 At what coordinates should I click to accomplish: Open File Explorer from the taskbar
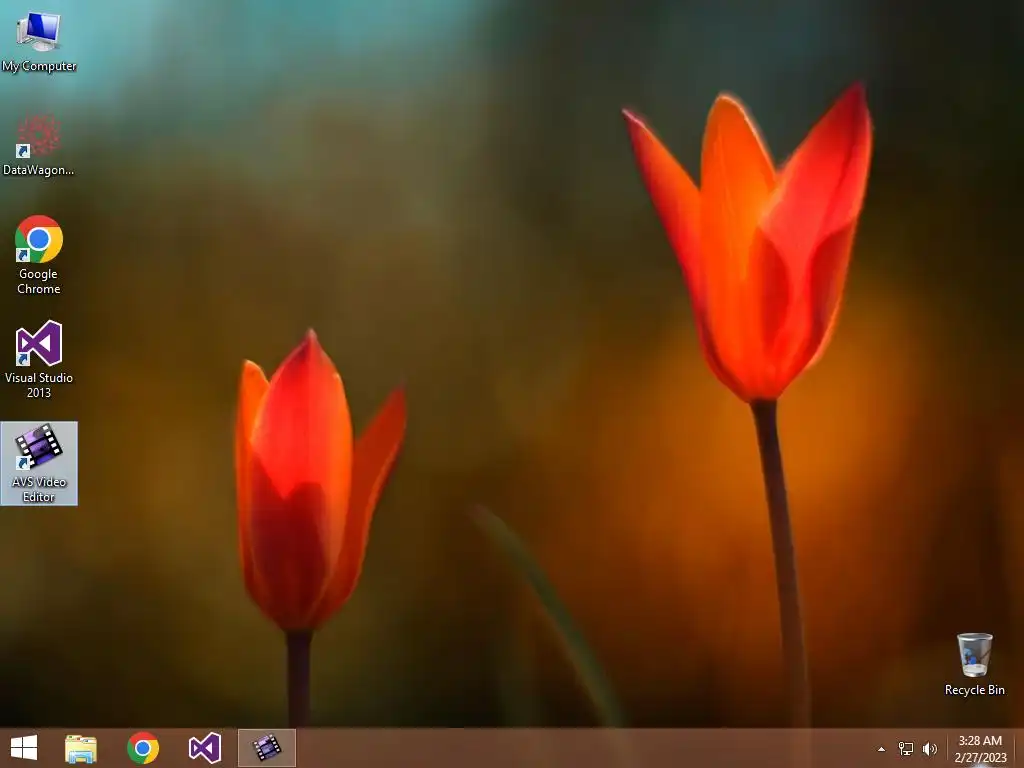(81, 748)
